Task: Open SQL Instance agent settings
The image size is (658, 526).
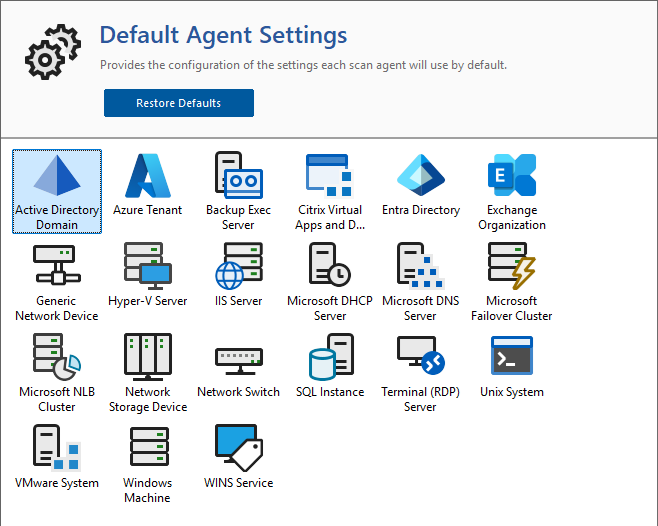Action: coord(330,359)
